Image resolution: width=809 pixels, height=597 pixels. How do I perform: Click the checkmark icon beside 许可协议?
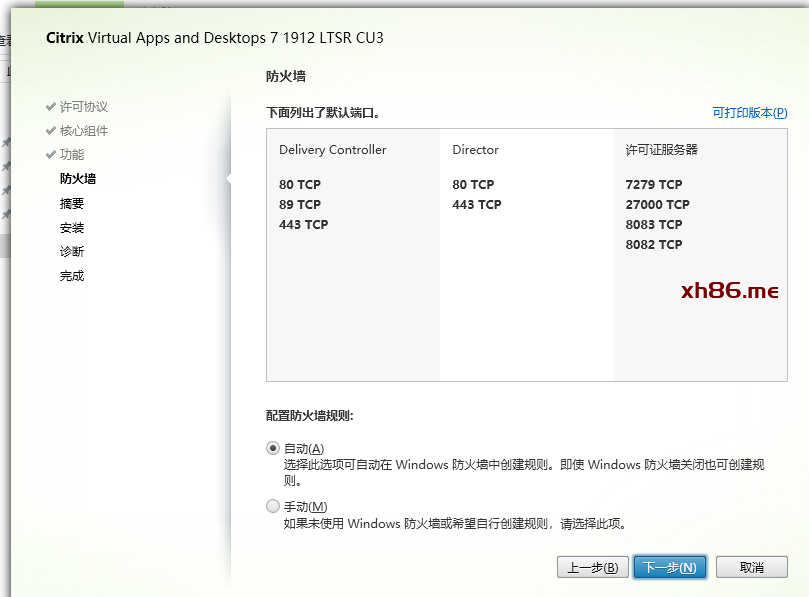(51, 107)
